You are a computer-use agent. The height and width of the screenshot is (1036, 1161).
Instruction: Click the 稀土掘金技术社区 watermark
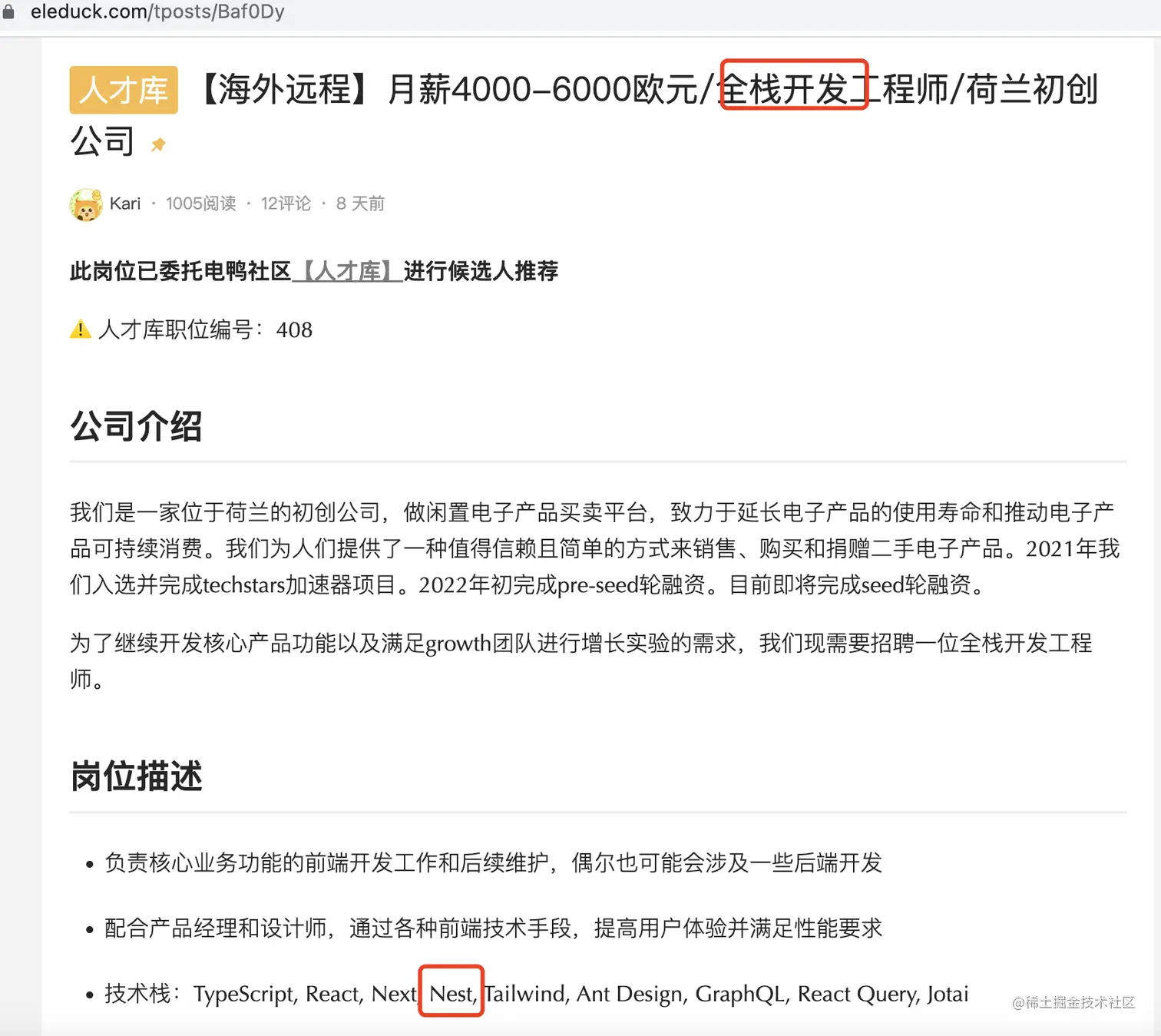pos(1073,1002)
